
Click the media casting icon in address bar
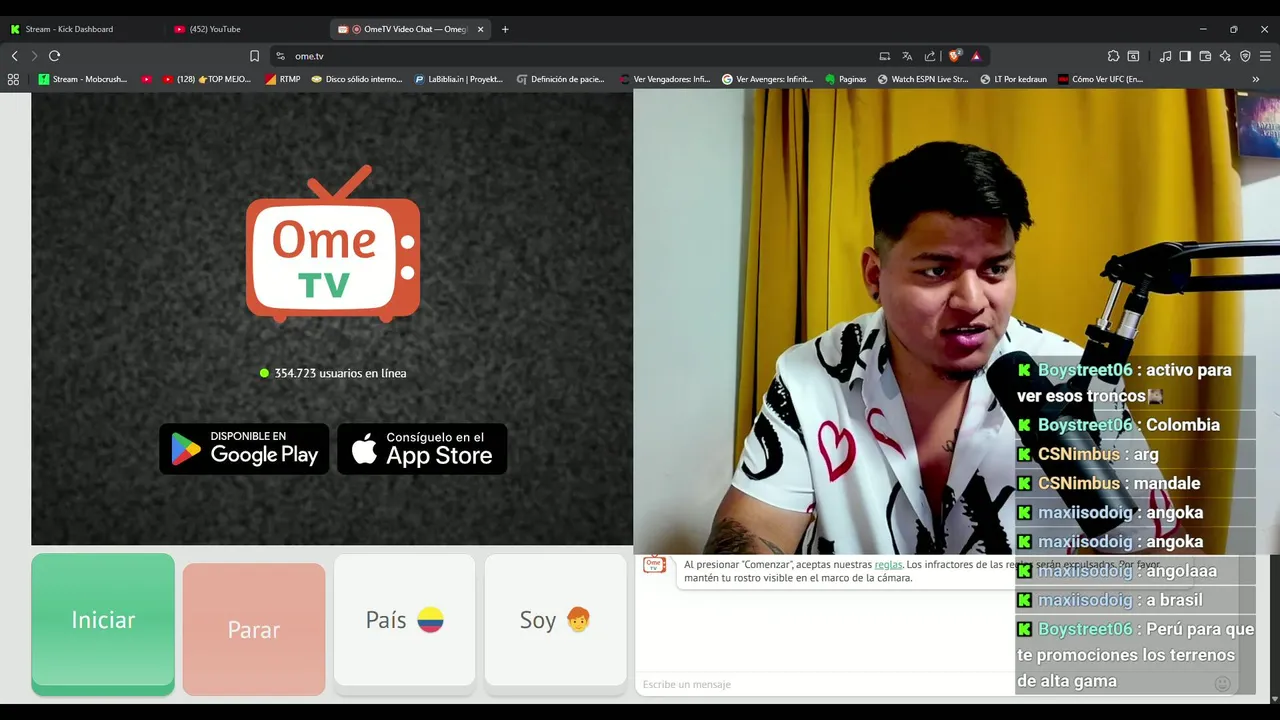click(x=884, y=56)
